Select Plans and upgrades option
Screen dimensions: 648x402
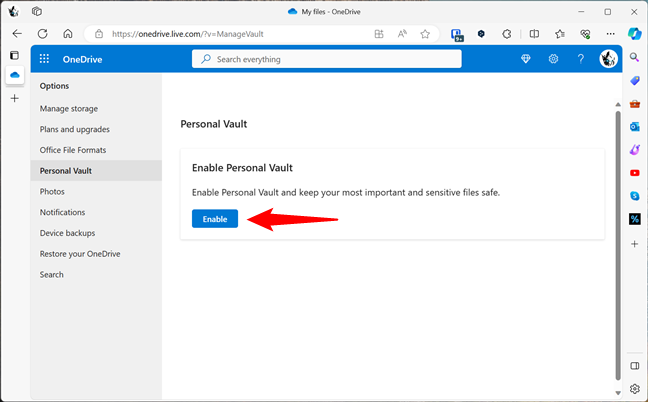[75, 129]
